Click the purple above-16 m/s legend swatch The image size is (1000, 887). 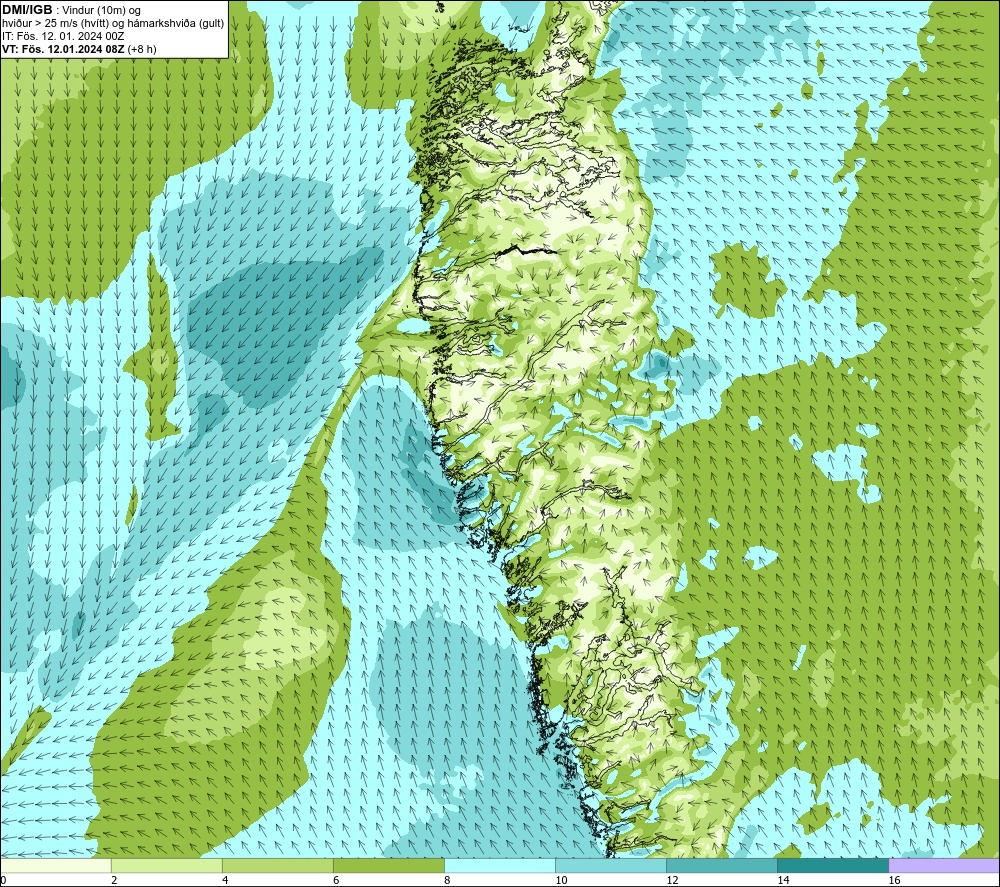944,866
